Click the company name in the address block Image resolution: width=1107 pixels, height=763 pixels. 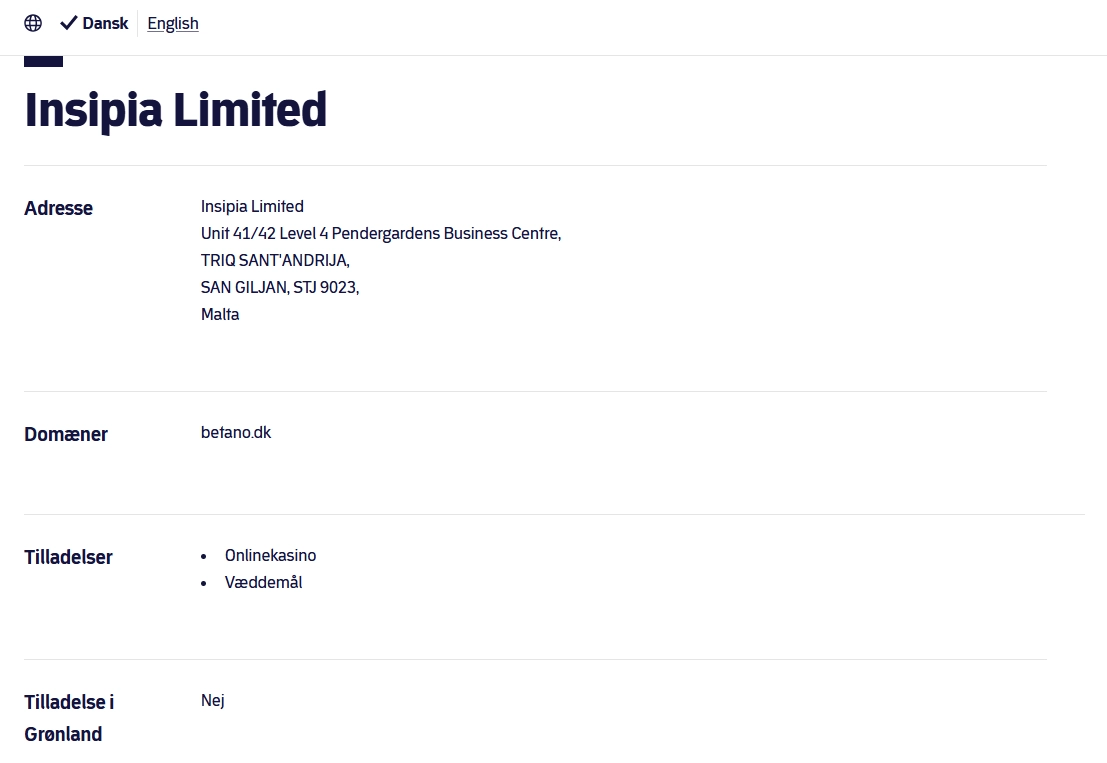(252, 206)
